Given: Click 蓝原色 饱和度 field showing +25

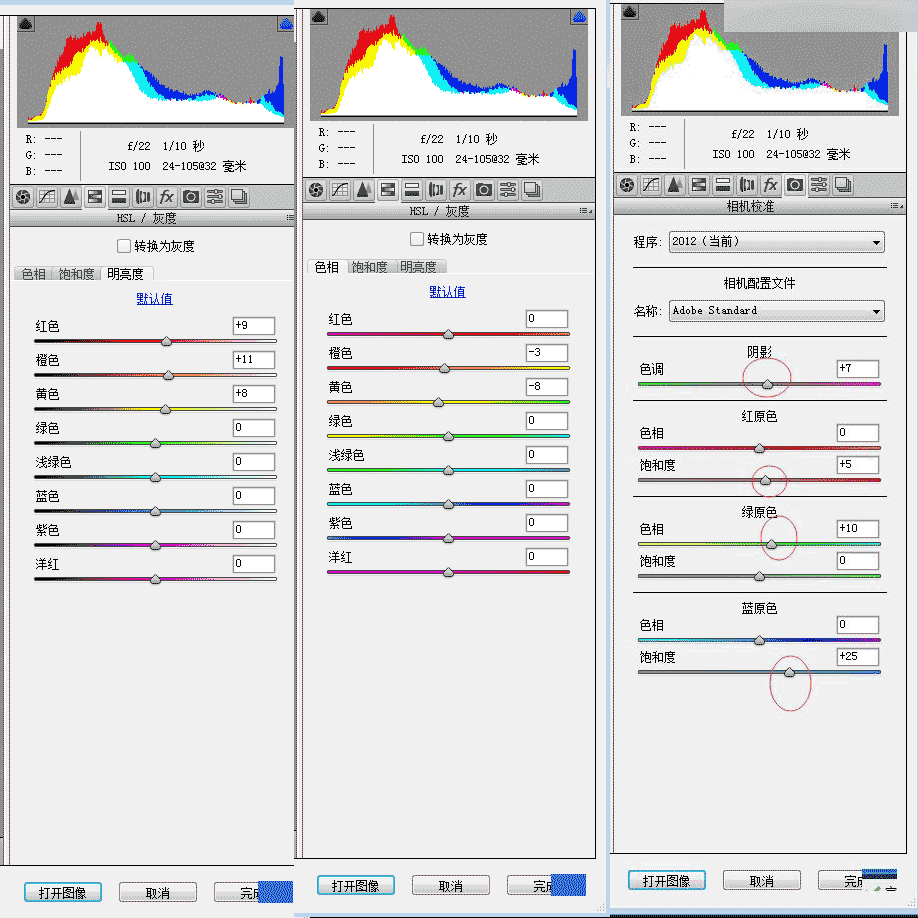Looking at the screenshot, I should tap(858, 656).
